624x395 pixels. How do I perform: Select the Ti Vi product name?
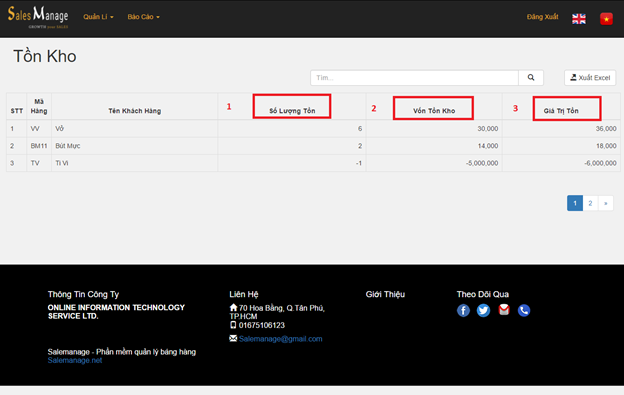pos(62,163)
